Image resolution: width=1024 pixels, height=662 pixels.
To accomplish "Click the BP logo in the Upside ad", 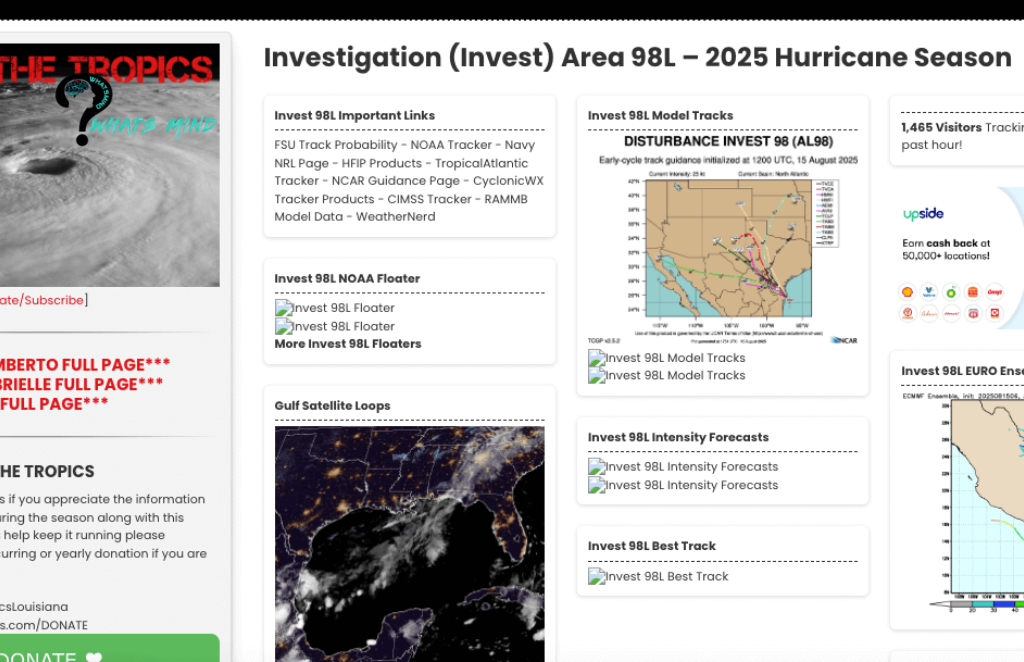I will (951, 292).
